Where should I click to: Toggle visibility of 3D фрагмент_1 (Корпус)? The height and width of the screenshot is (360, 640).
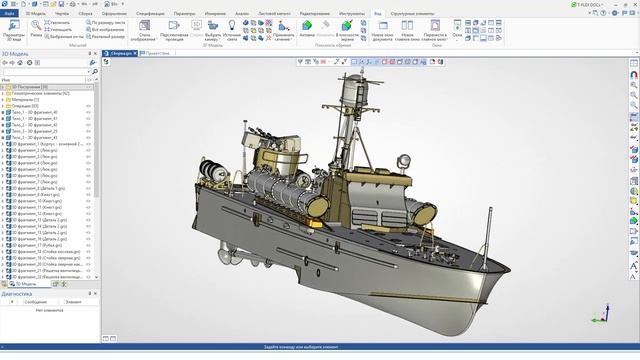tap(88, 144)
